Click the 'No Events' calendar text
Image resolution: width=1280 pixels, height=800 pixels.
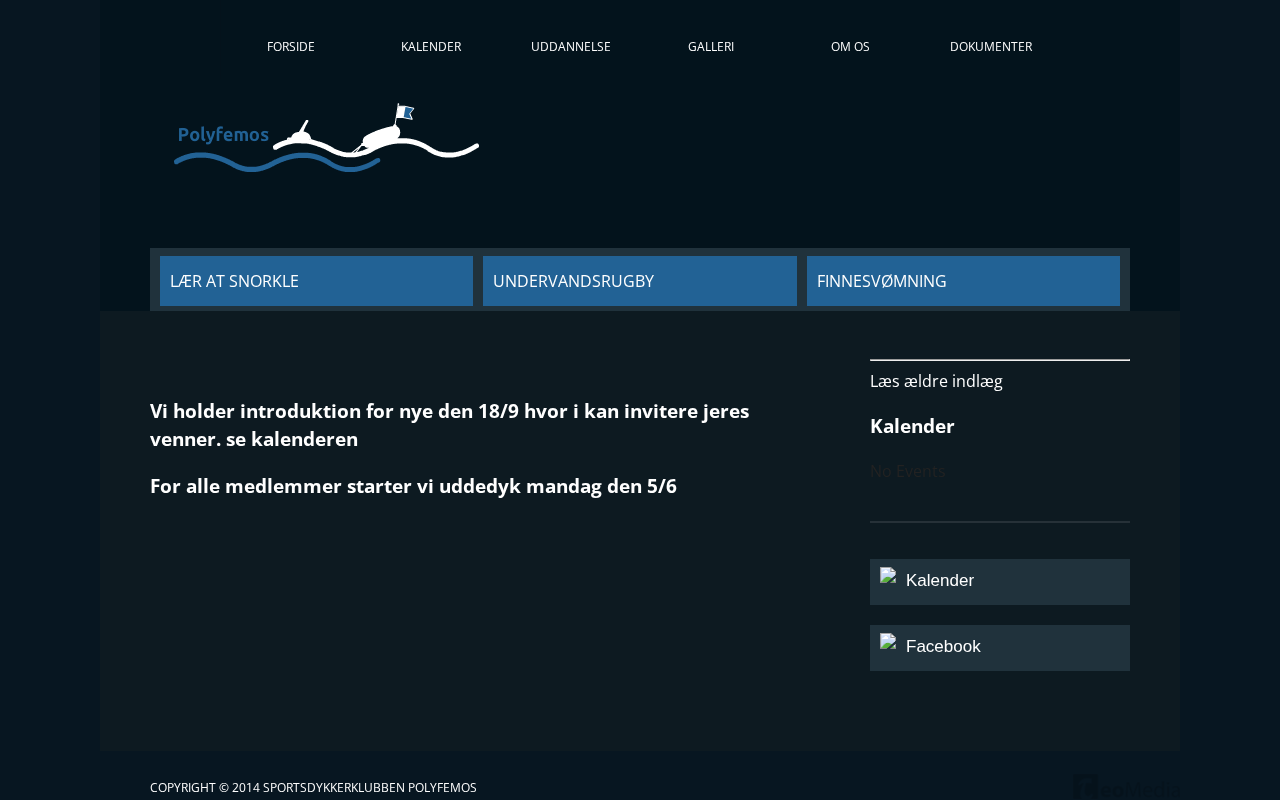907,471
